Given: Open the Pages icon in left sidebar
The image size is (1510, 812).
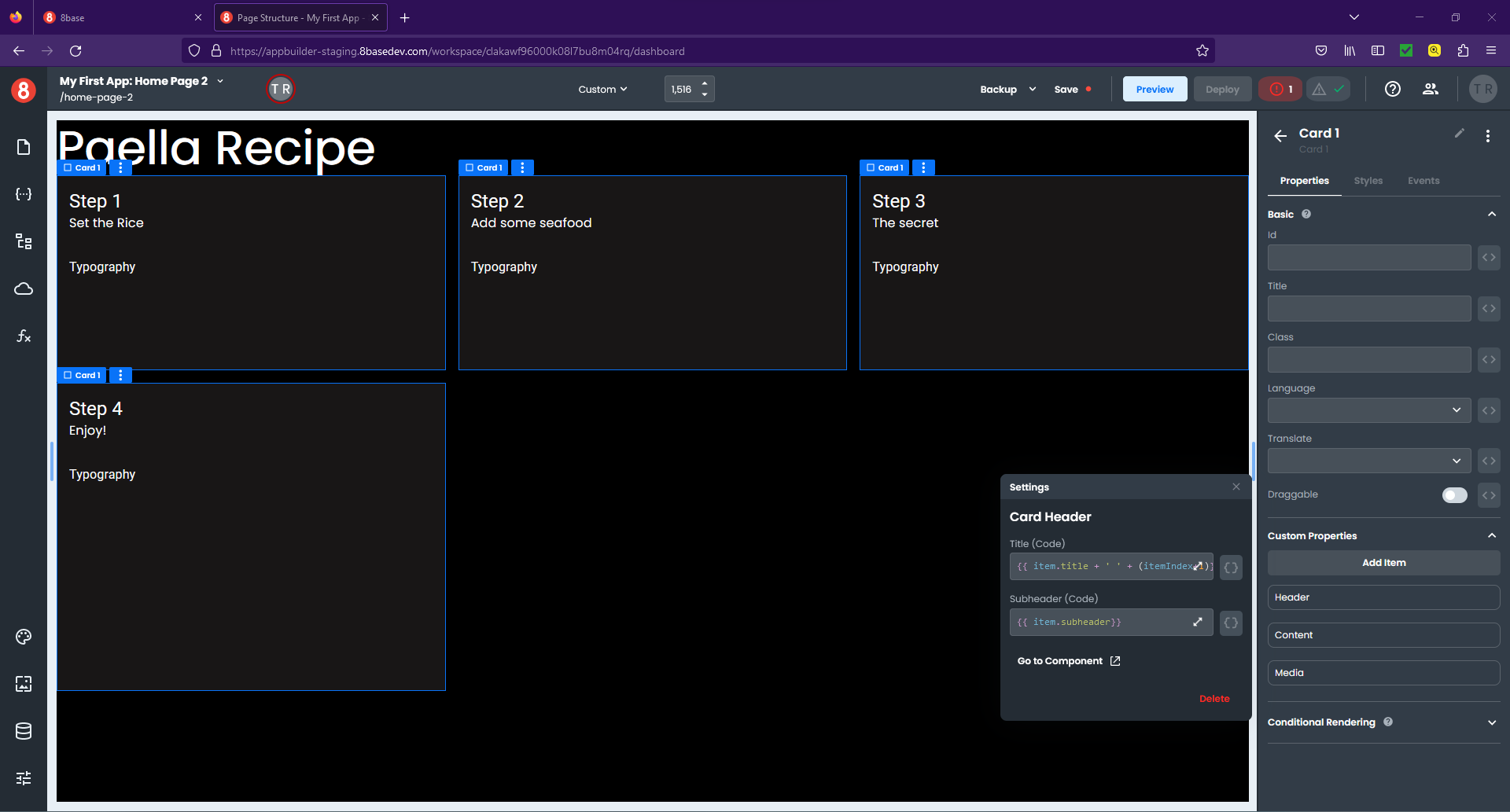Looking at the screenshot, I should [24, 148].
